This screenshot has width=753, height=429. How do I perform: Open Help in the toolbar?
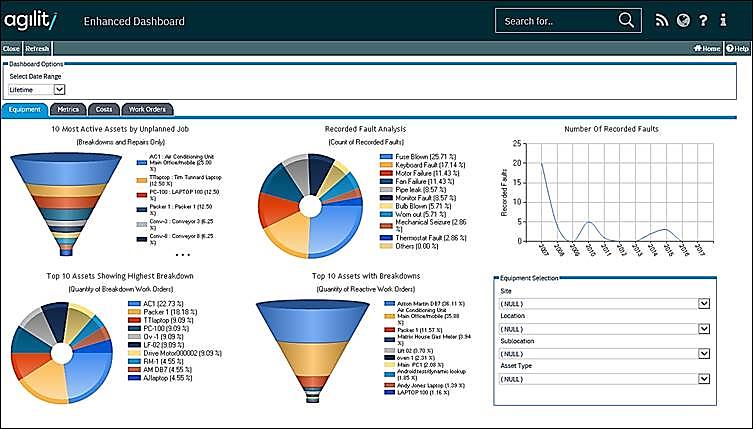(x=737, y=48)
